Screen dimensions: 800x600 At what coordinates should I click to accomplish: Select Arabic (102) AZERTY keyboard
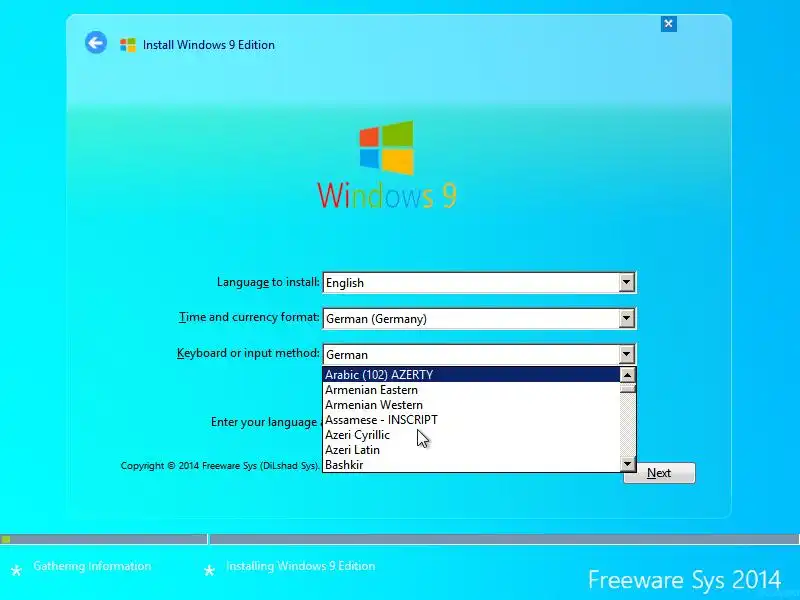(471, 374)
